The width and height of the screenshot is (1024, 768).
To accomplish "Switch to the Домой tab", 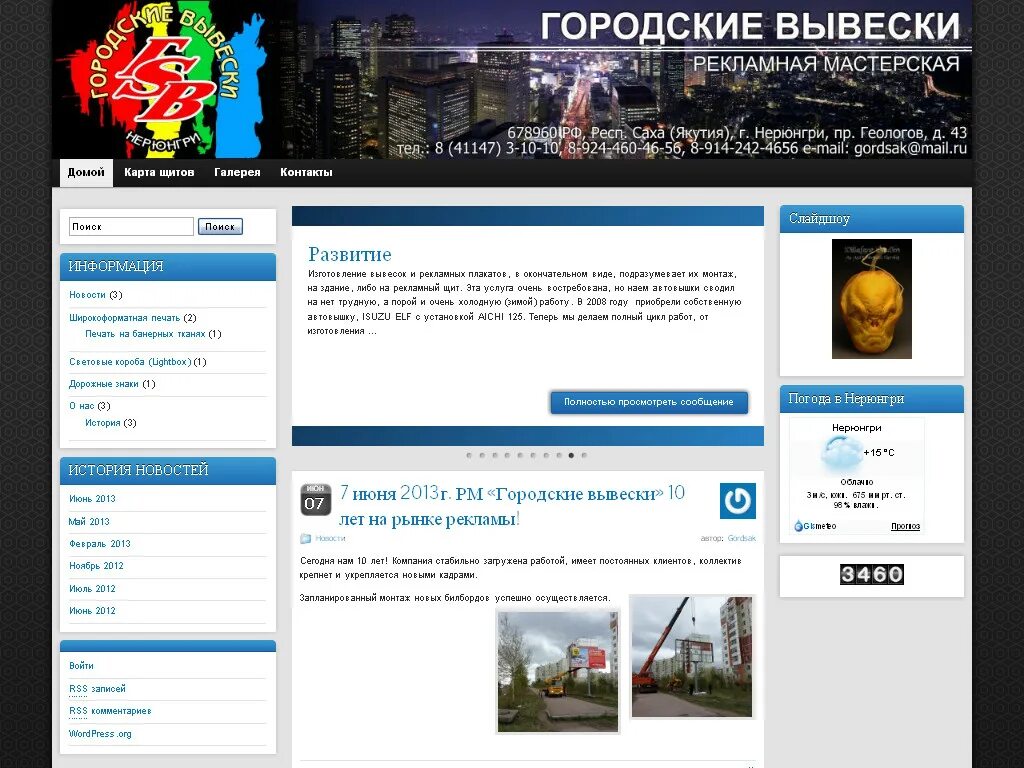I will click(x=85, y=172).
